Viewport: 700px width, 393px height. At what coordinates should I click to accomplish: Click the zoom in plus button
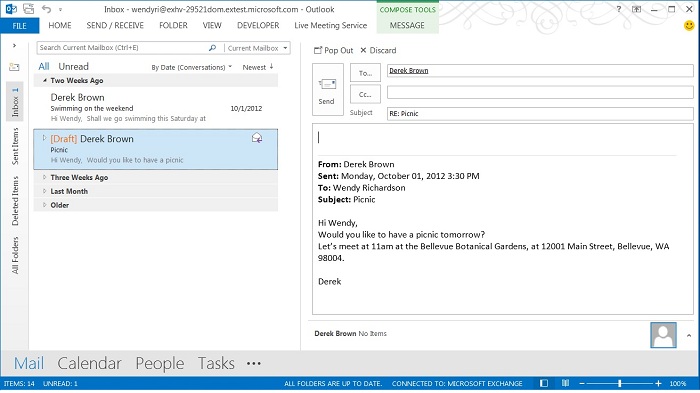tap(658, 384)
